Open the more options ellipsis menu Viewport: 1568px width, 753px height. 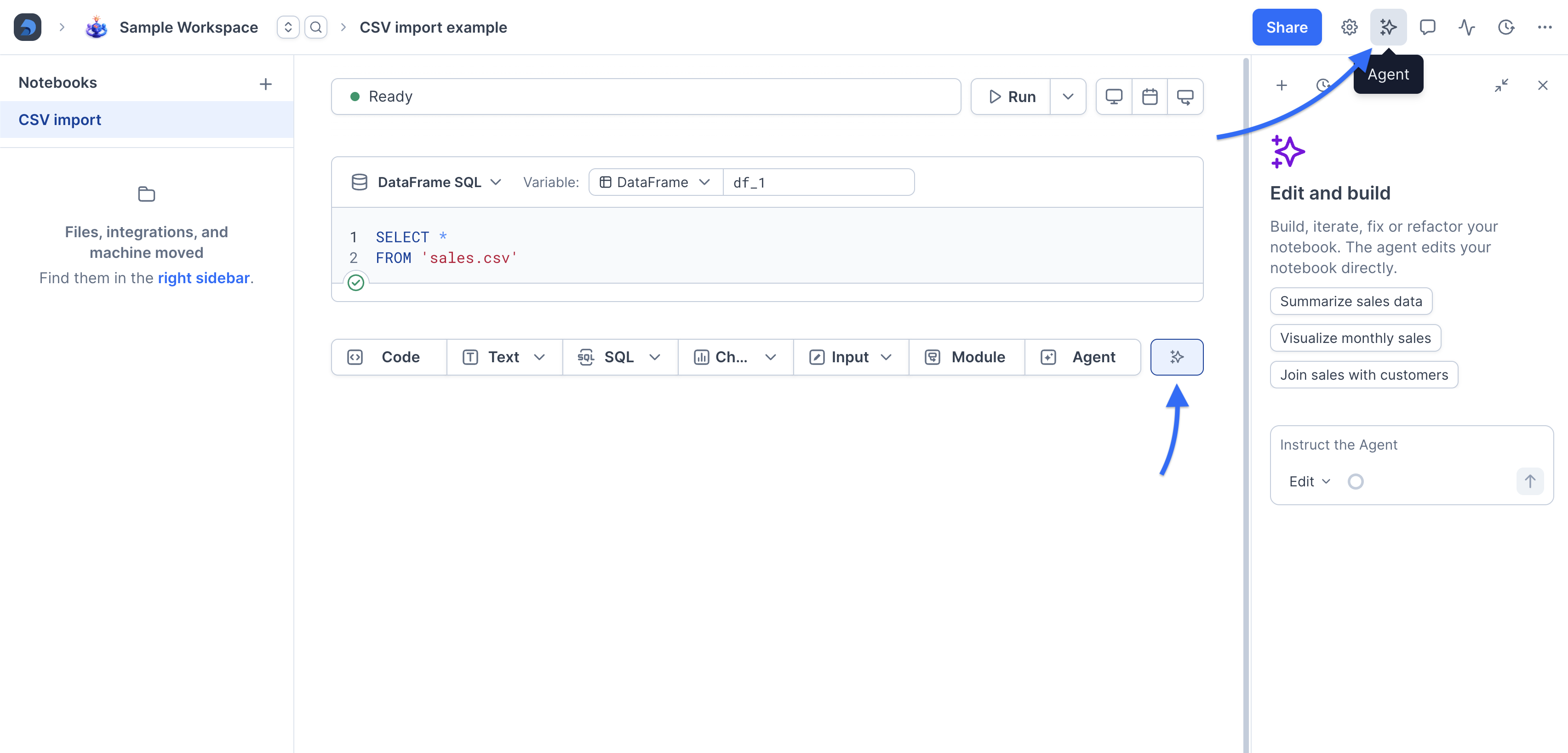click(1545, 28)
